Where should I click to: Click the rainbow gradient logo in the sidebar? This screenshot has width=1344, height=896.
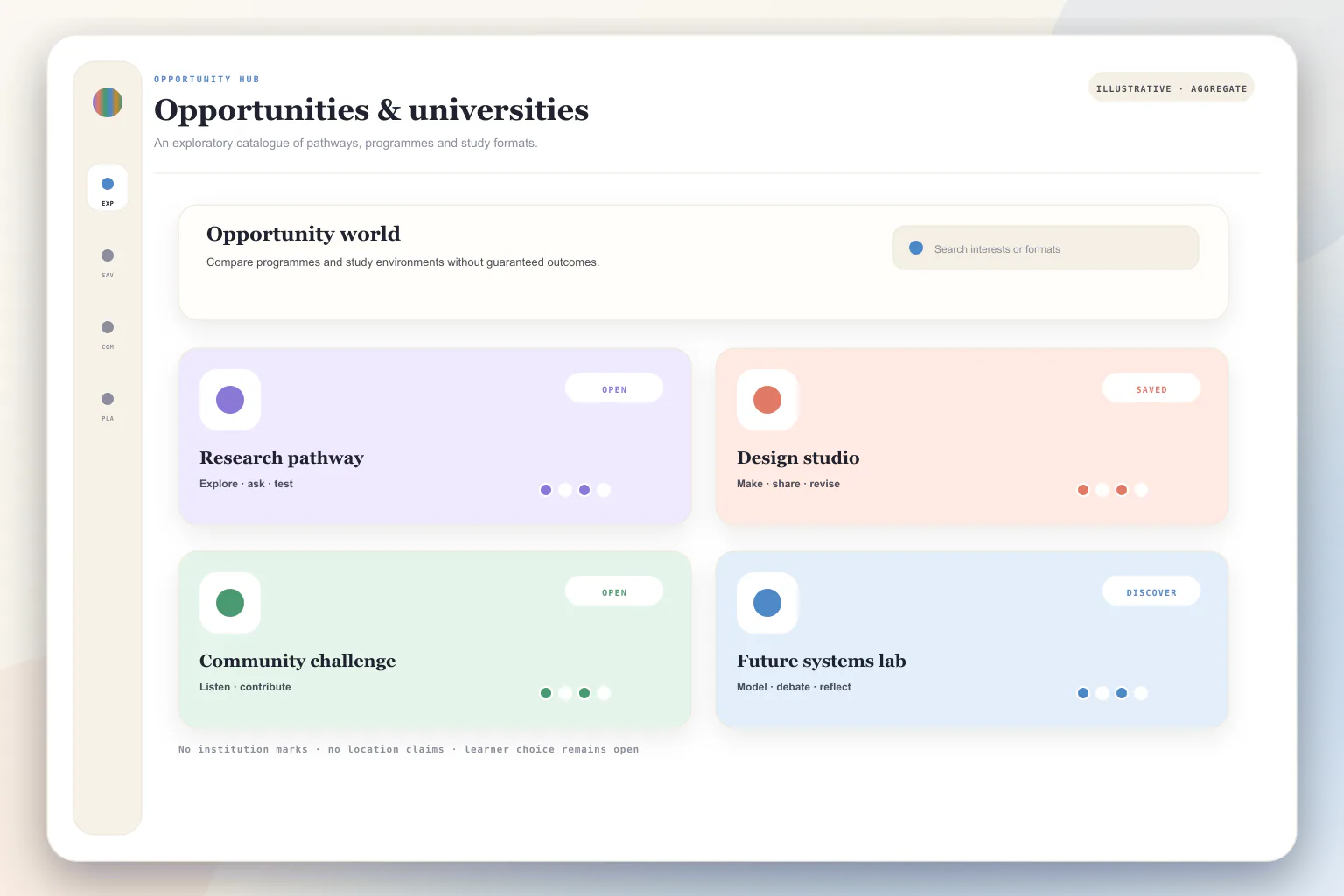point(108,102)
